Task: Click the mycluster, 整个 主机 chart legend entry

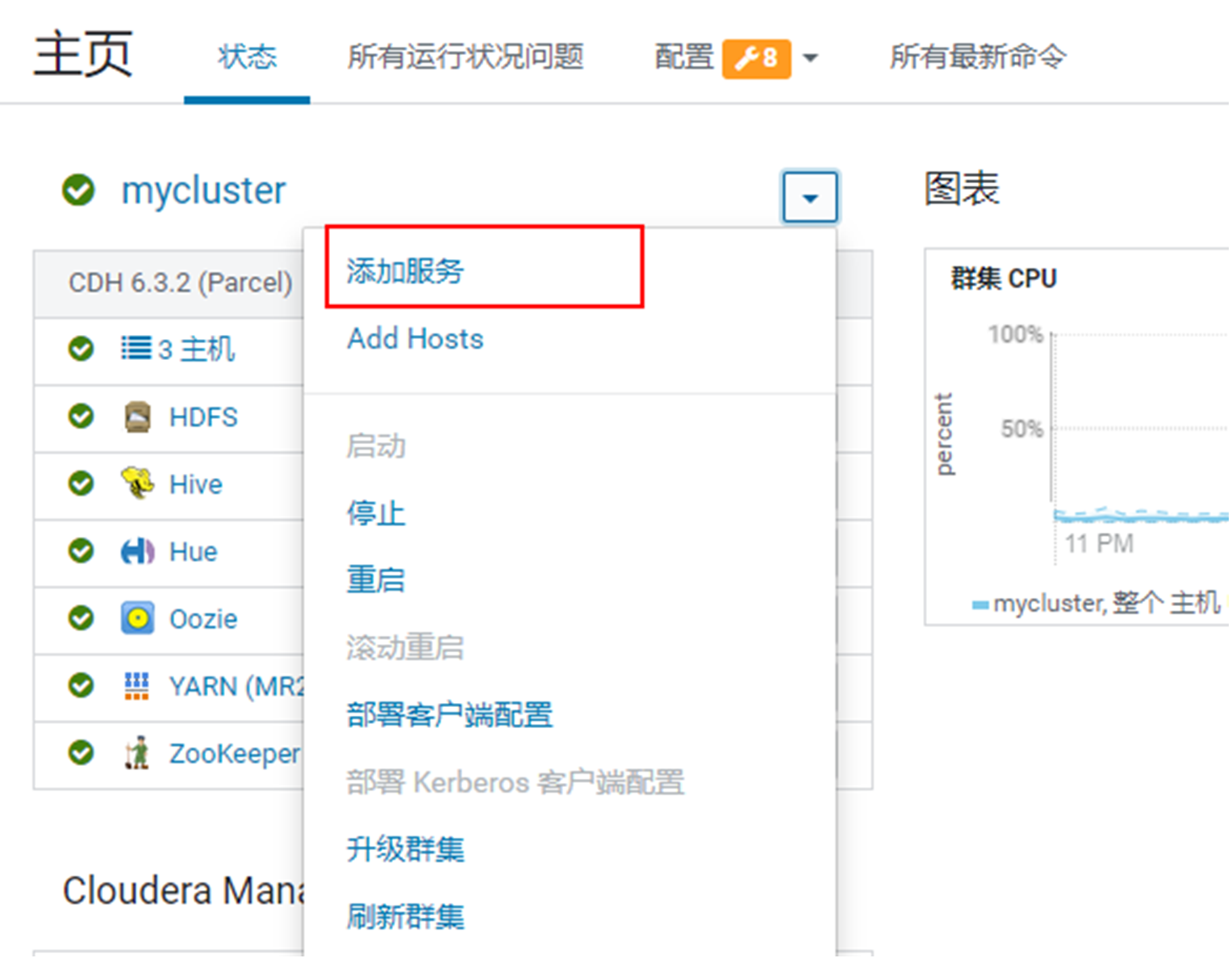Action: (1096, 603)
